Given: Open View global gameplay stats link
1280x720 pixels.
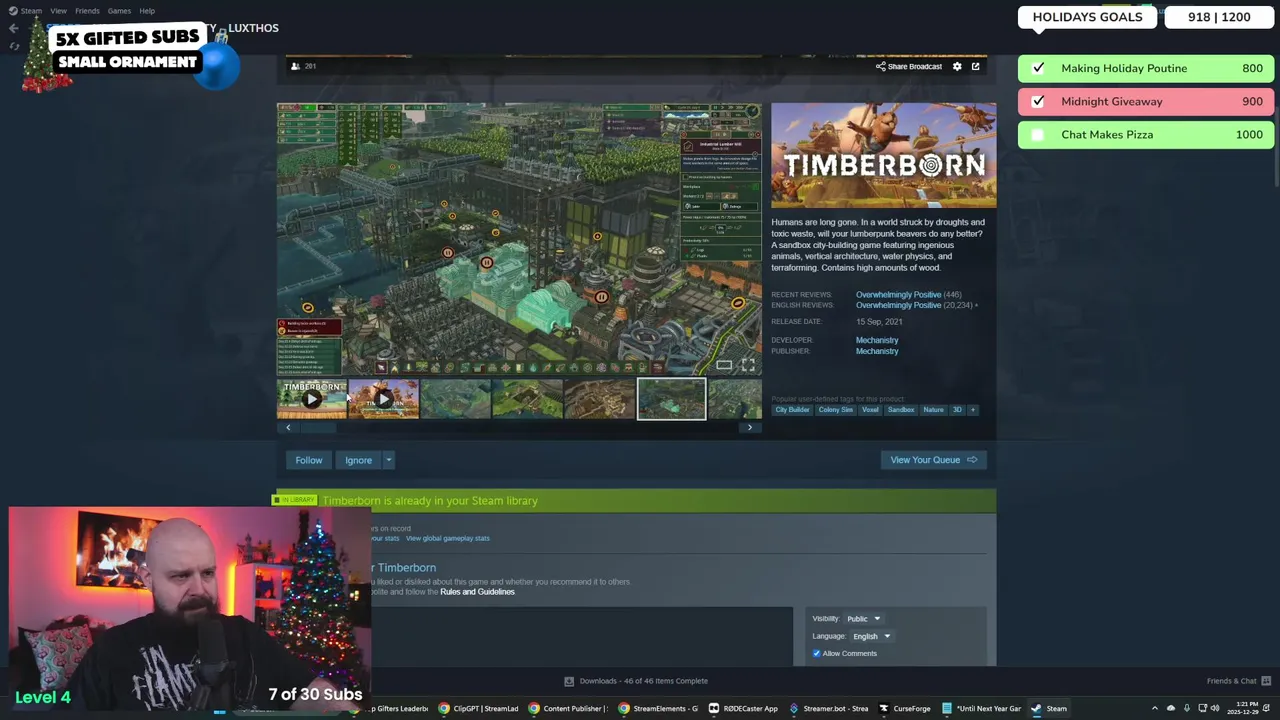Looking at the screenshot, I should tap(447, 538).
